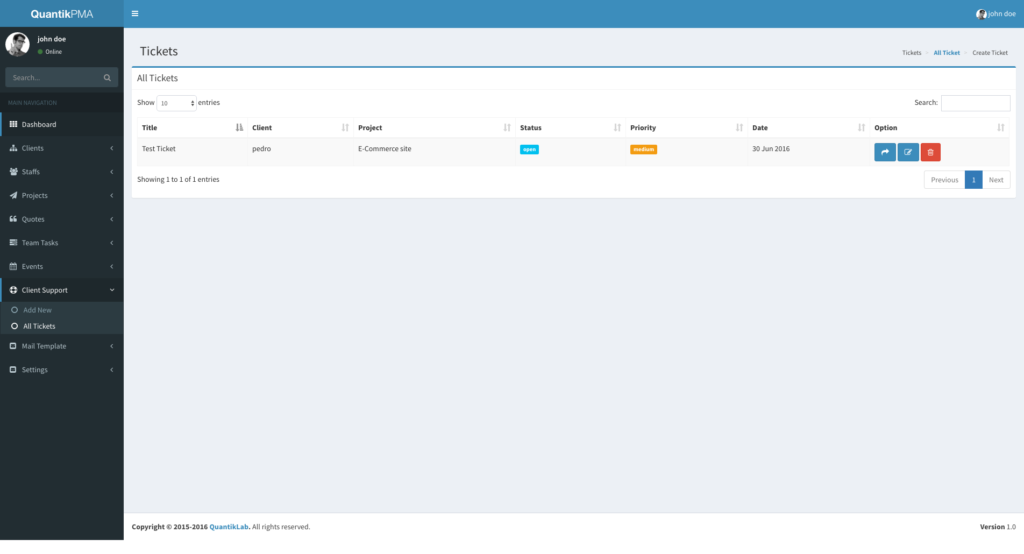This screenshot has height=554, width=1024.
Task: Click the Quotes quotation mark icon
Action: point(13,219)
